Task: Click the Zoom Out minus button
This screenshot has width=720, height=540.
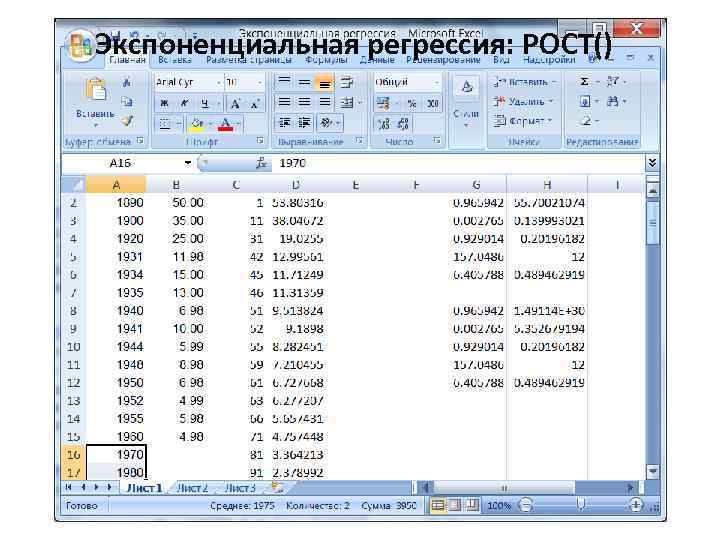Action: 525,506
